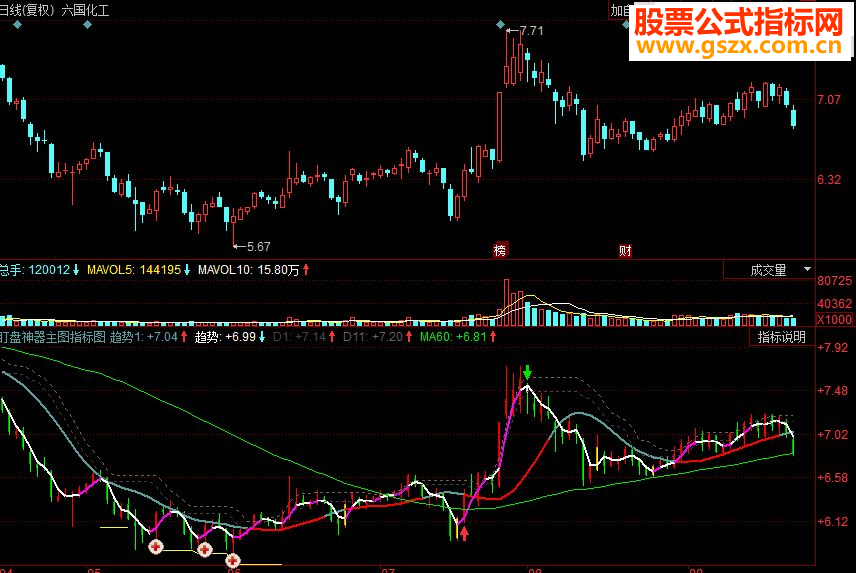Click the red 财 marker icon
856x573 pixels.
click(625, 250)
